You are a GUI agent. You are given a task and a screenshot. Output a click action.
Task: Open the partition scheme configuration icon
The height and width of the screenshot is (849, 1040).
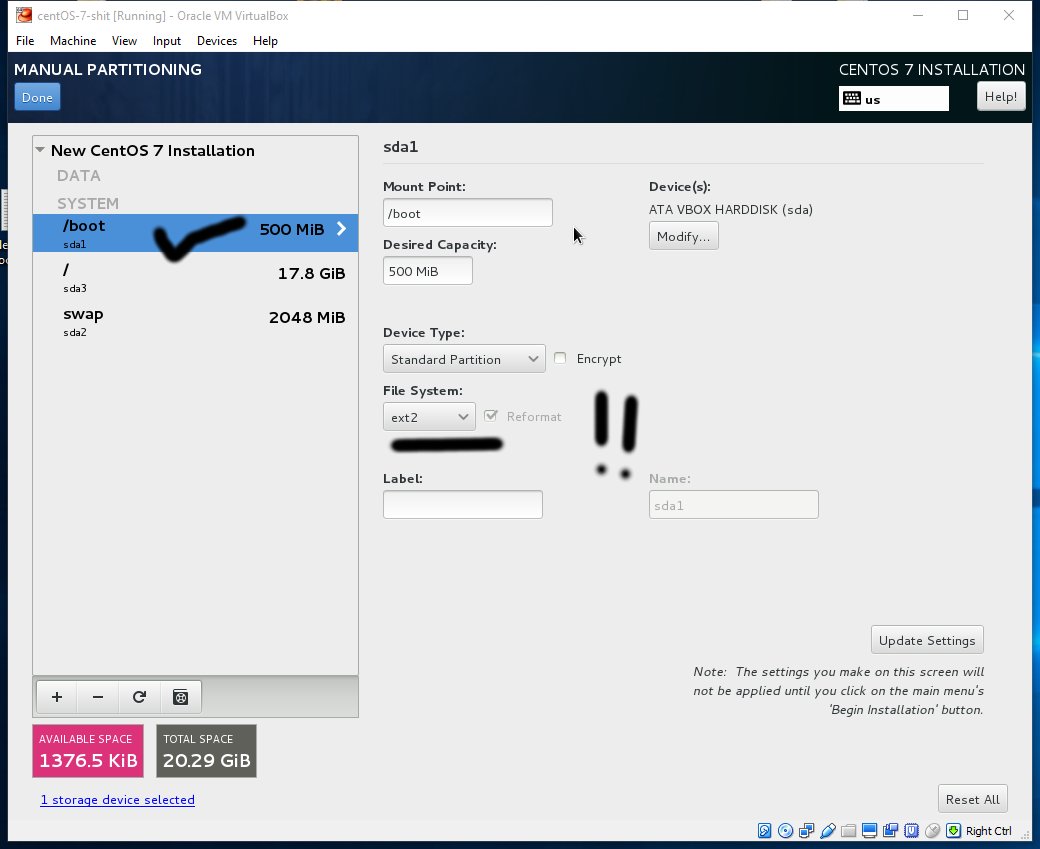180,696
